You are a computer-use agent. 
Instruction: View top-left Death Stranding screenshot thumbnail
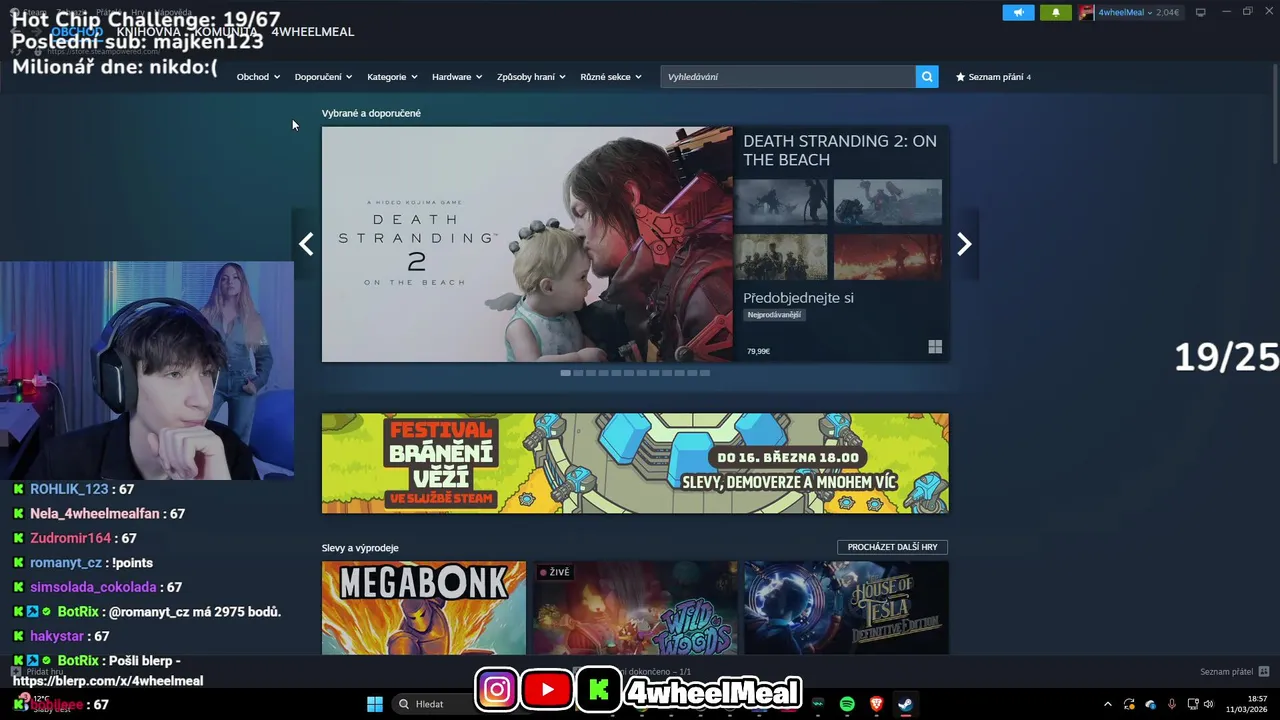[x=781, y=203]
